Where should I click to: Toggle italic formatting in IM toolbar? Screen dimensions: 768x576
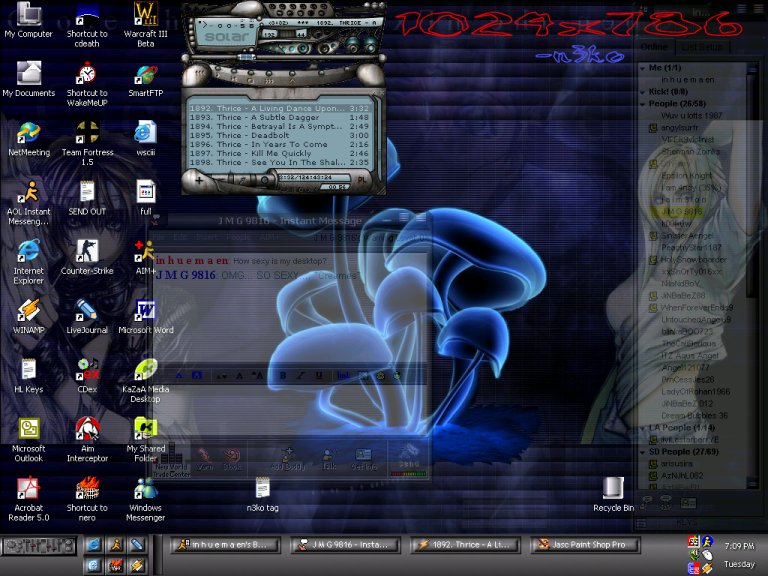tap(301, 376)
